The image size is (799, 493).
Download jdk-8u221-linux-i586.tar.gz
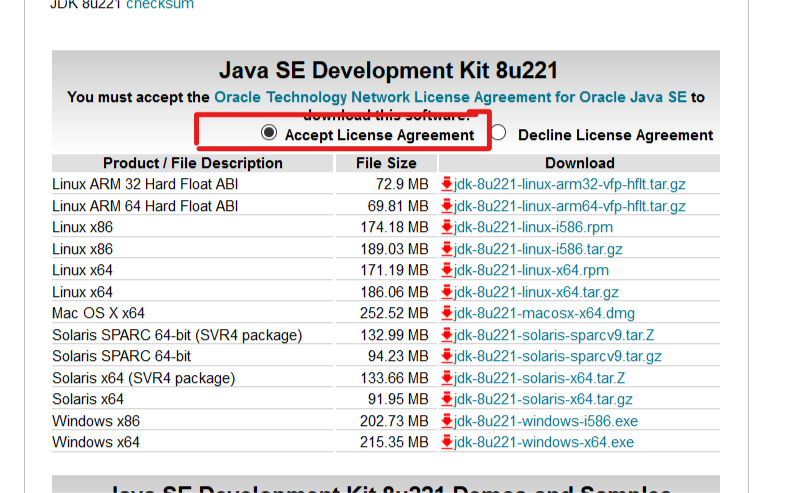pyautogui.click(x=538, y=249)
